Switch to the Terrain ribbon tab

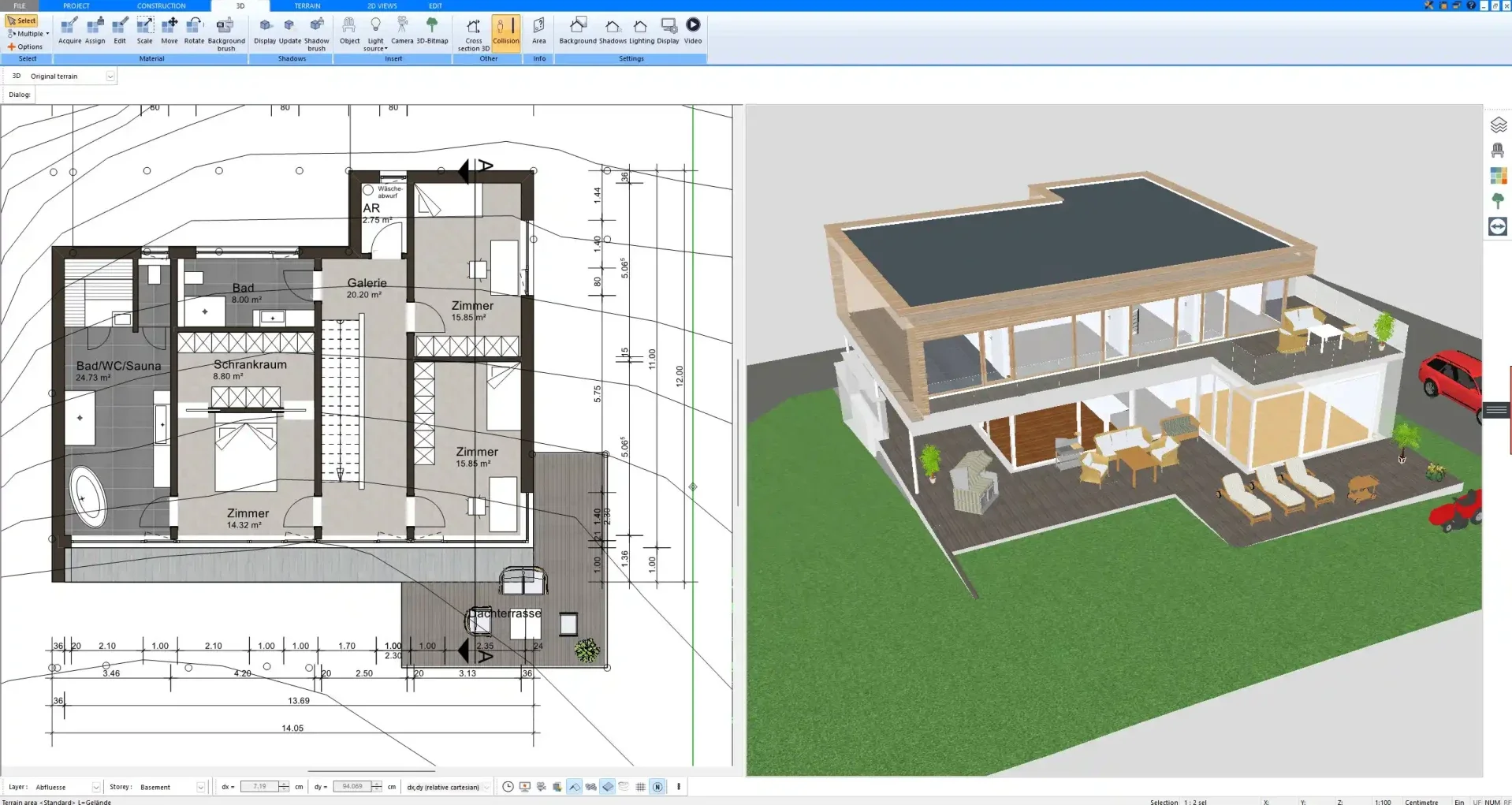click(x=307, y=6)
